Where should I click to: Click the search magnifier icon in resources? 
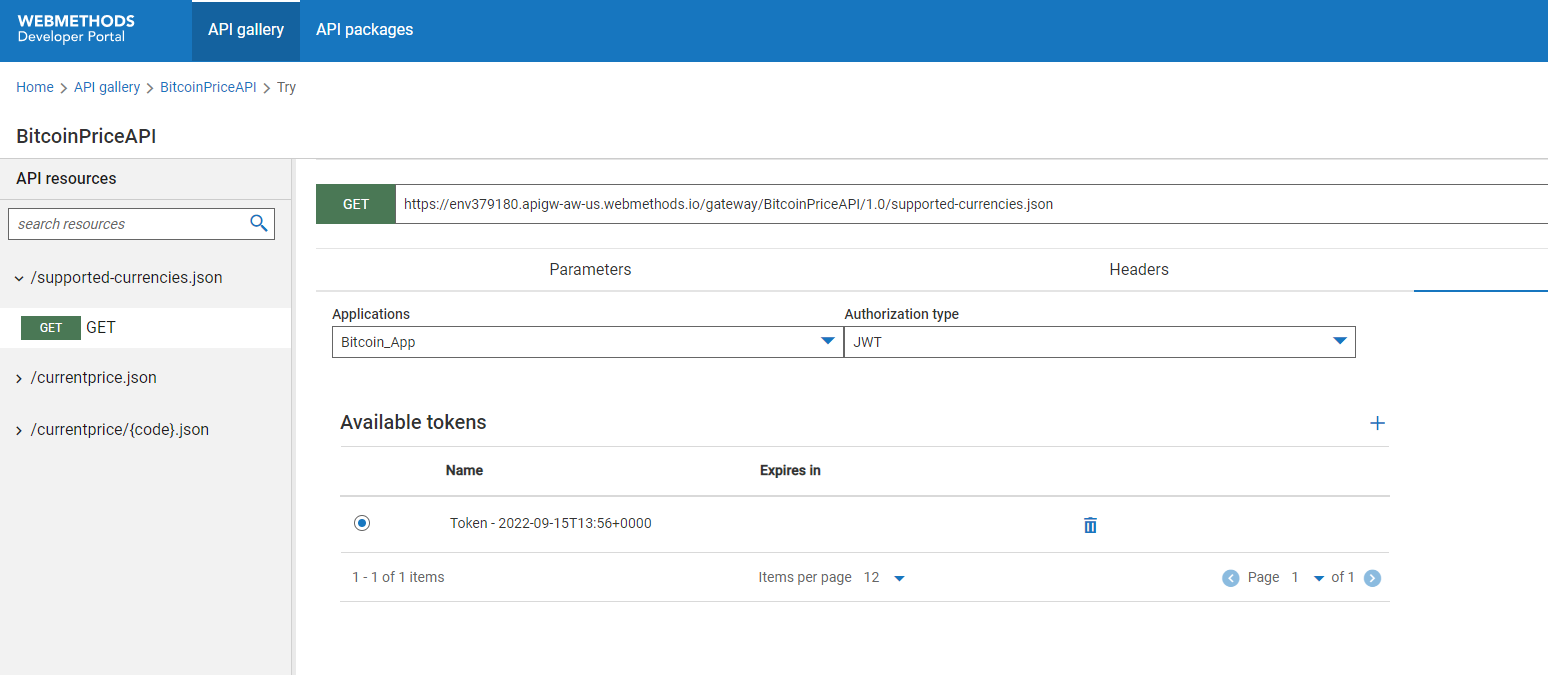259,223
